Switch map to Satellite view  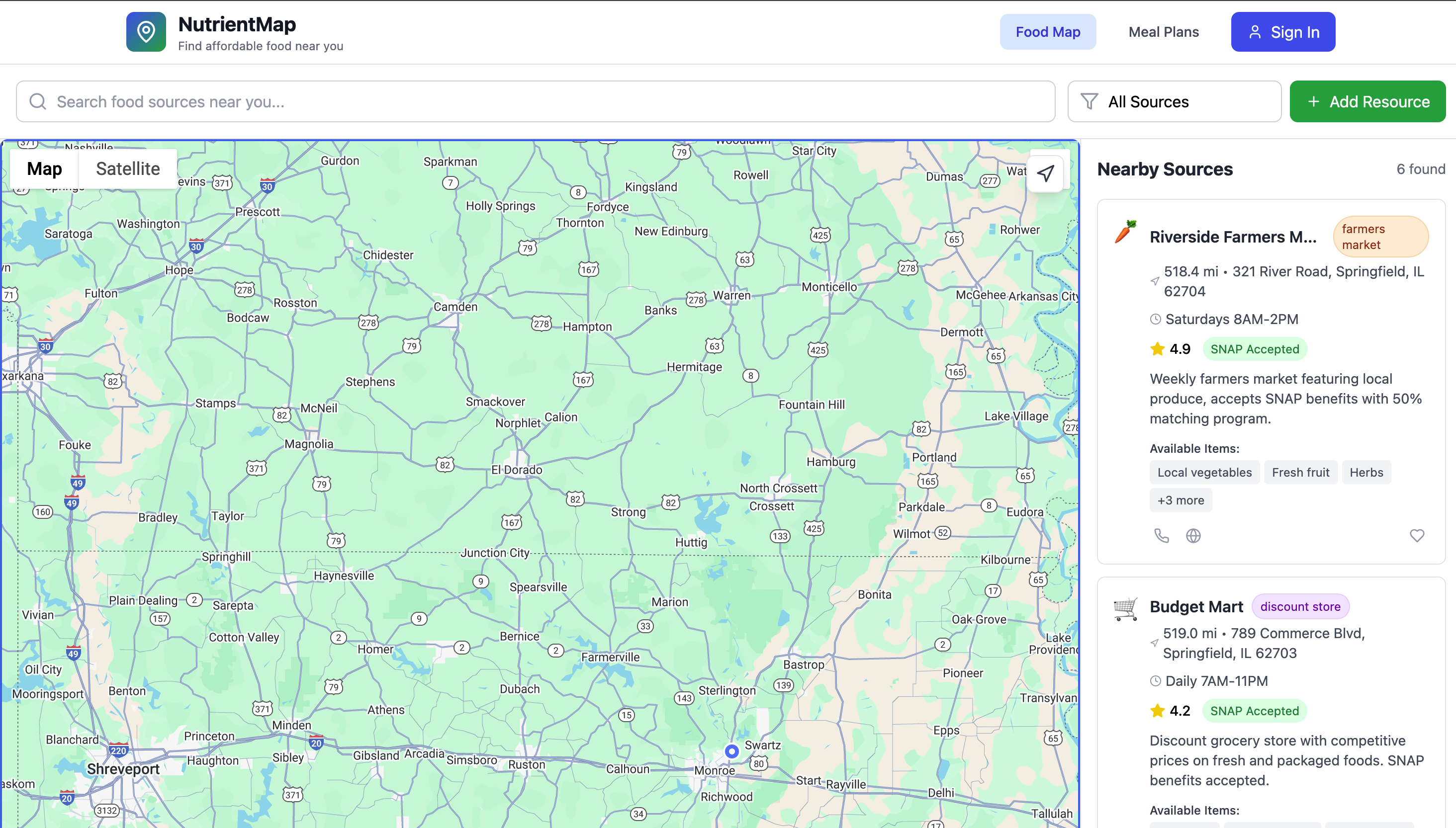pos(127,169)
